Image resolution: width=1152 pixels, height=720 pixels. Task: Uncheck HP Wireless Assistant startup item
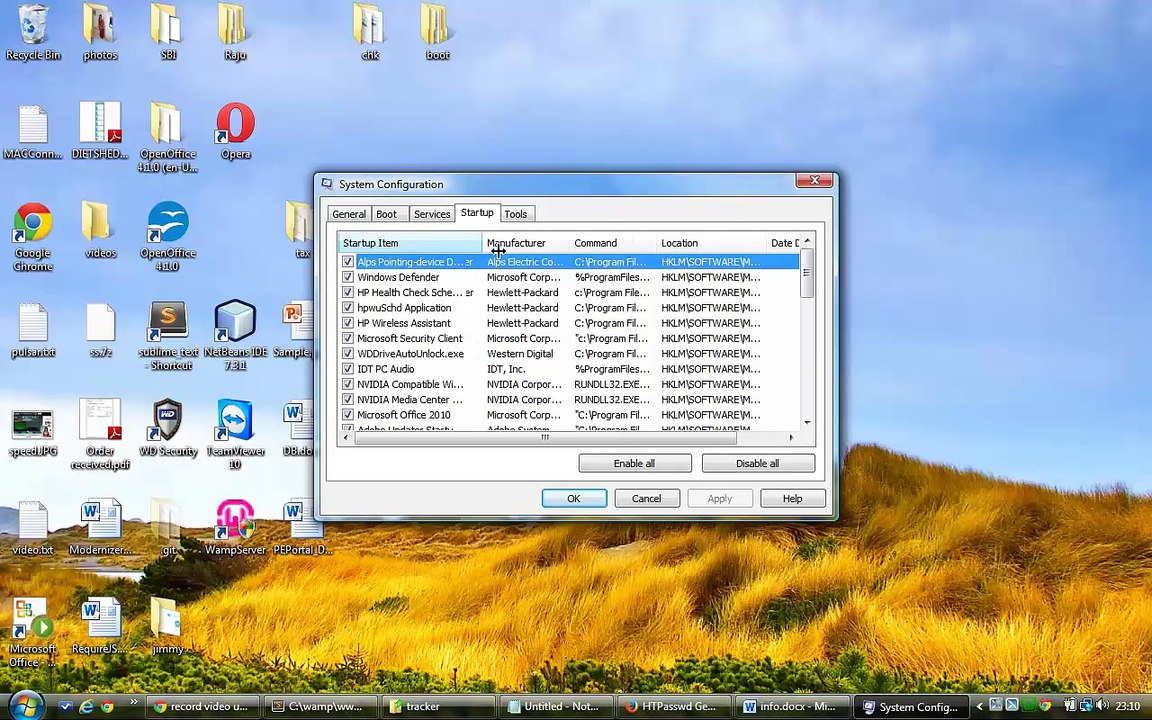click(x=348, y=323)
